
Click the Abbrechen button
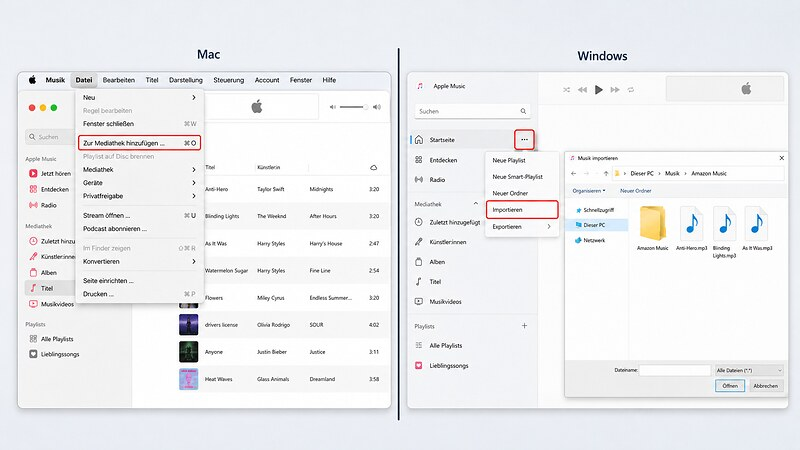point(765,386)
